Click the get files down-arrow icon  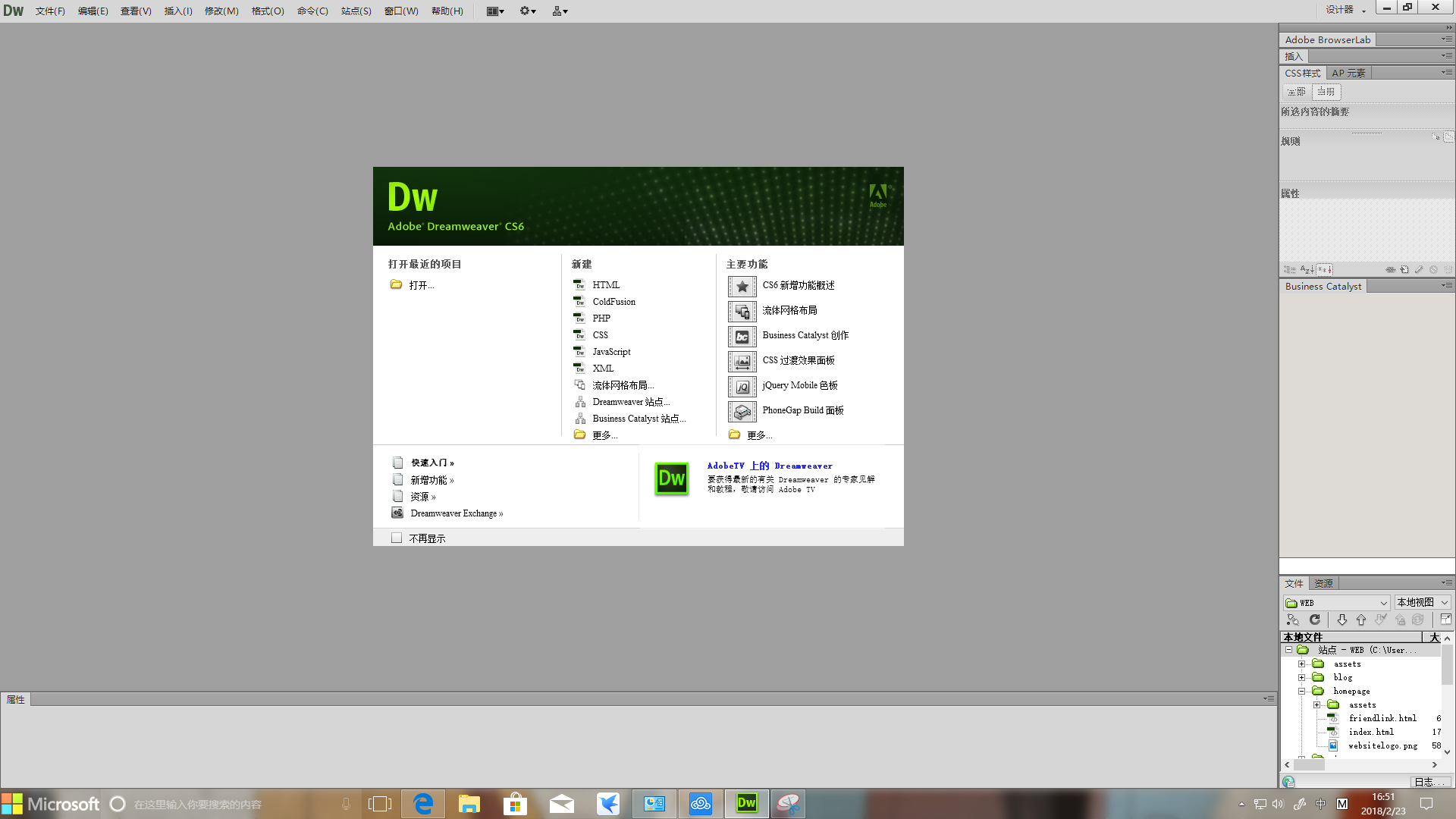pos(1341,620)
